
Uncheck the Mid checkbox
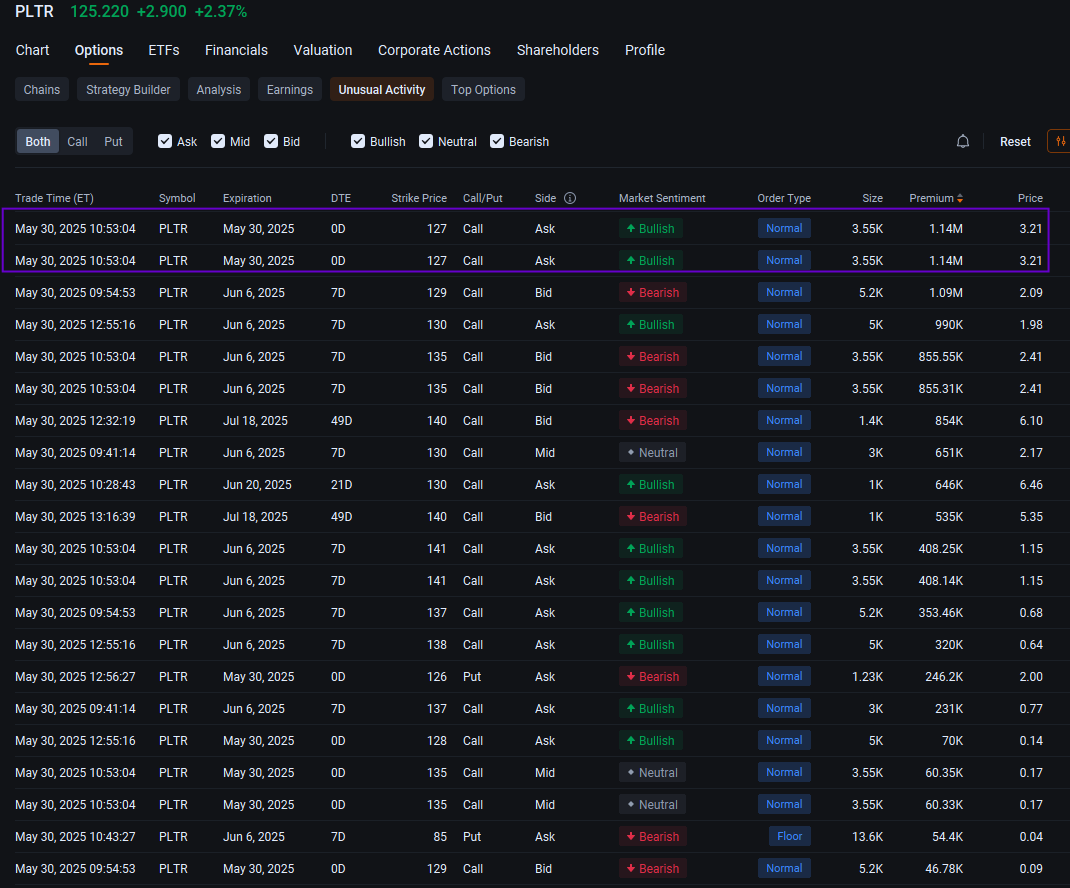218,141
